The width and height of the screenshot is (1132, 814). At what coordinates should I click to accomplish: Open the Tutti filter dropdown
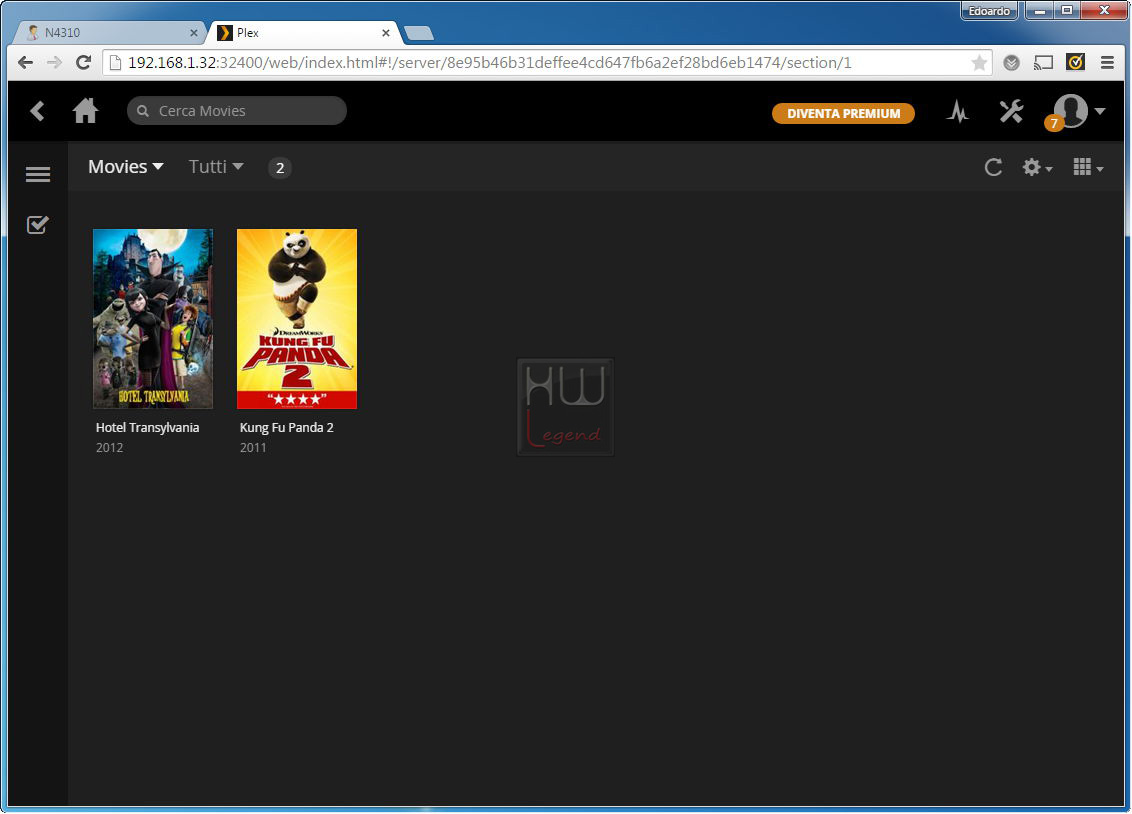(x=216, y=167)
